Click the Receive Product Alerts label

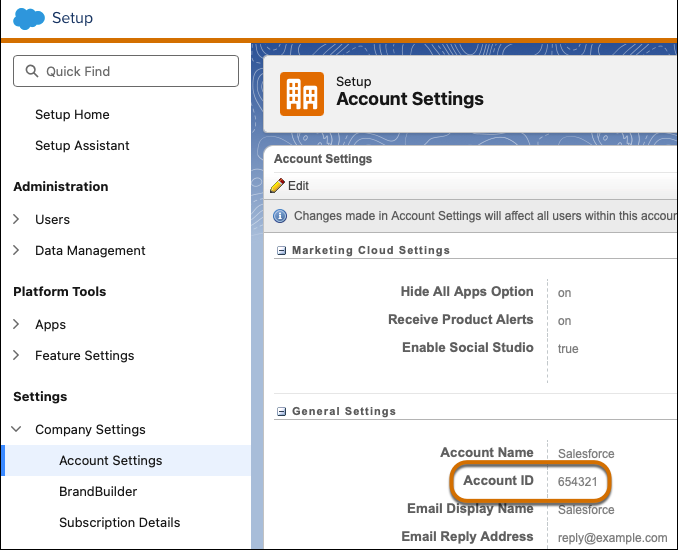pyautogui.click(x=461, y=320)
